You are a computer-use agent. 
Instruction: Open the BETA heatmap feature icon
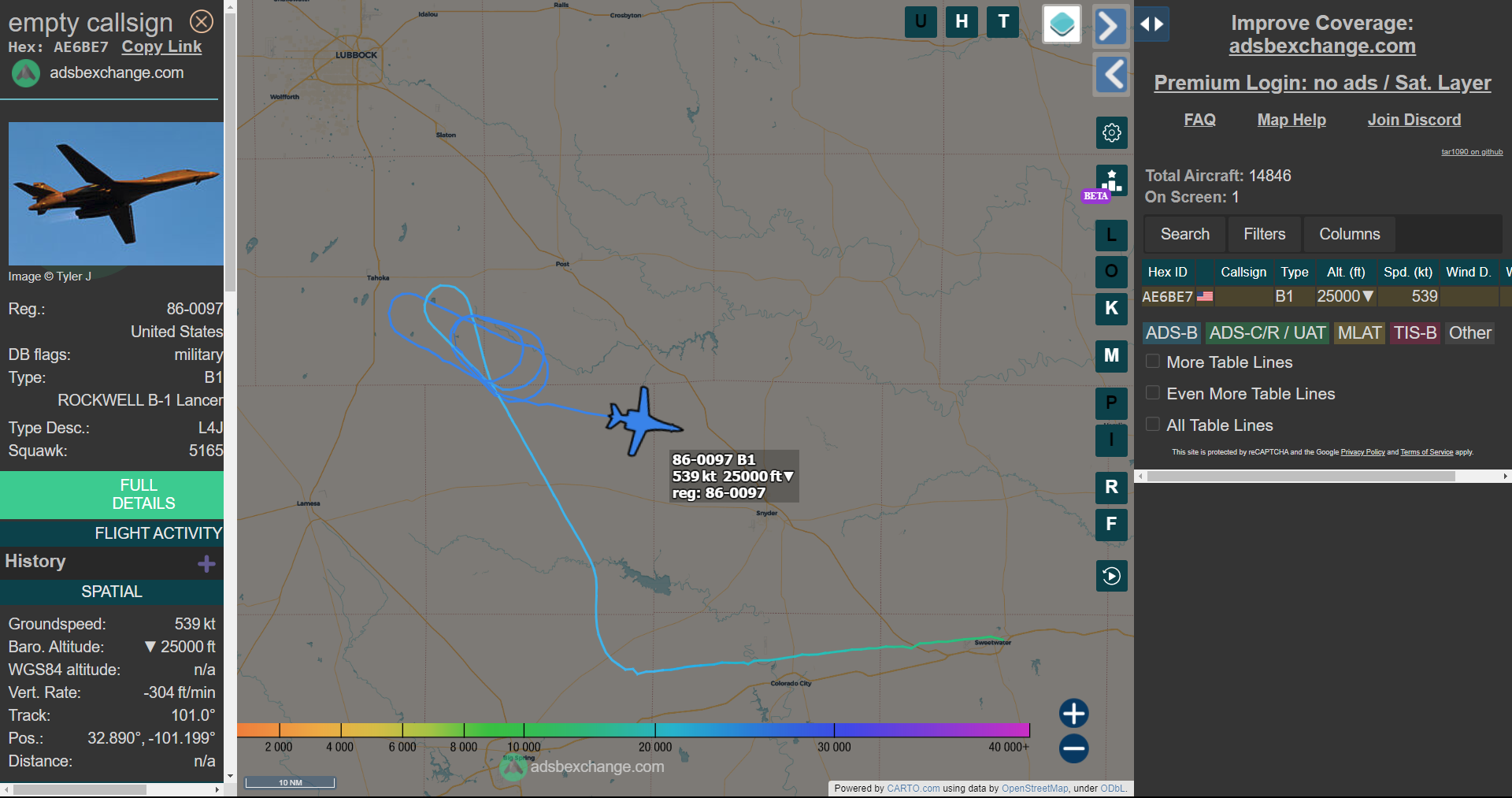[x=1111, y=181]
